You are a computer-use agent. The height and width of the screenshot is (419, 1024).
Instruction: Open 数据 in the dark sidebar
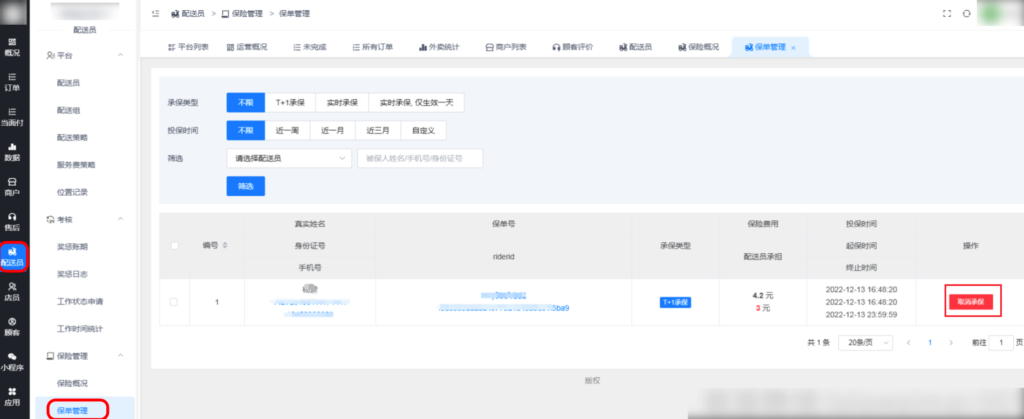point(12,153)
